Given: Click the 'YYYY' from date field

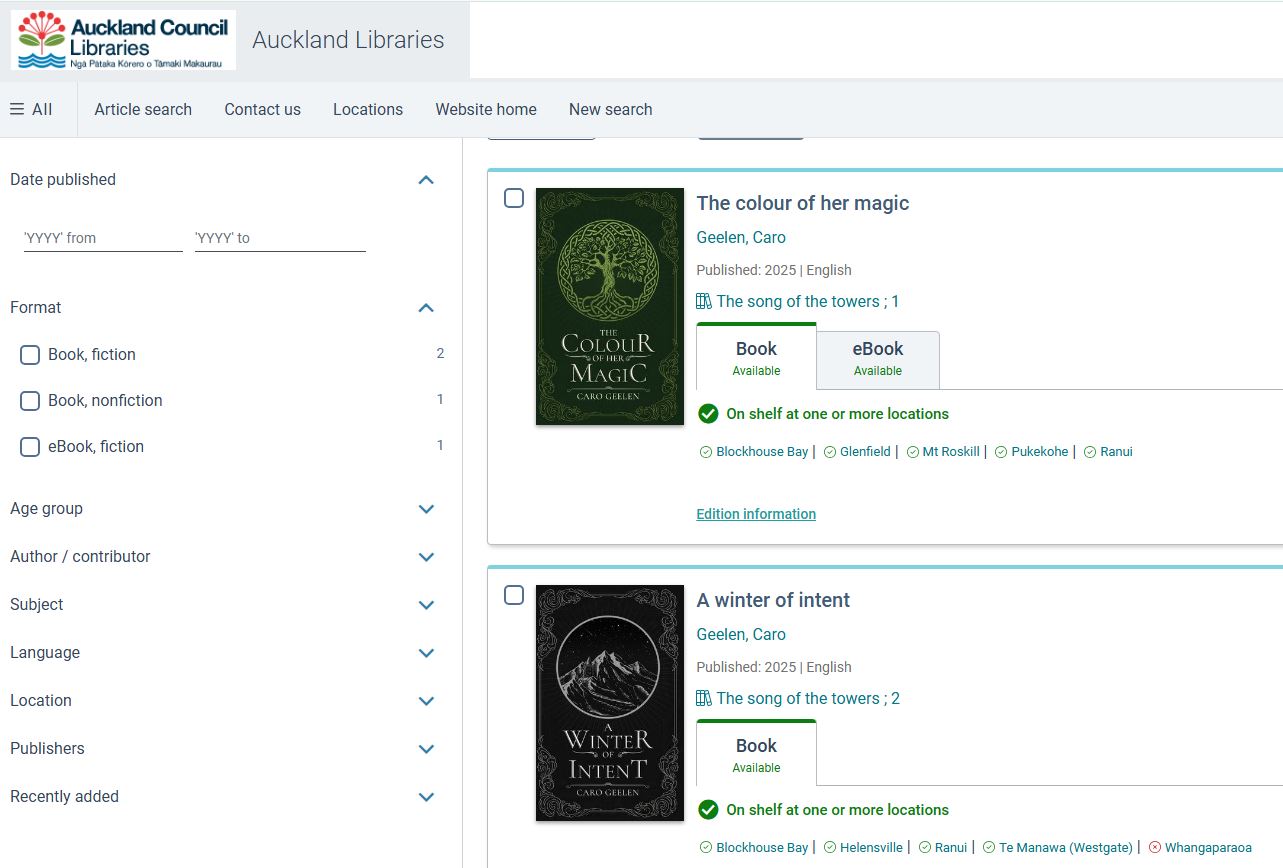Looking at the screenshot, I should [x=103, y=238].
